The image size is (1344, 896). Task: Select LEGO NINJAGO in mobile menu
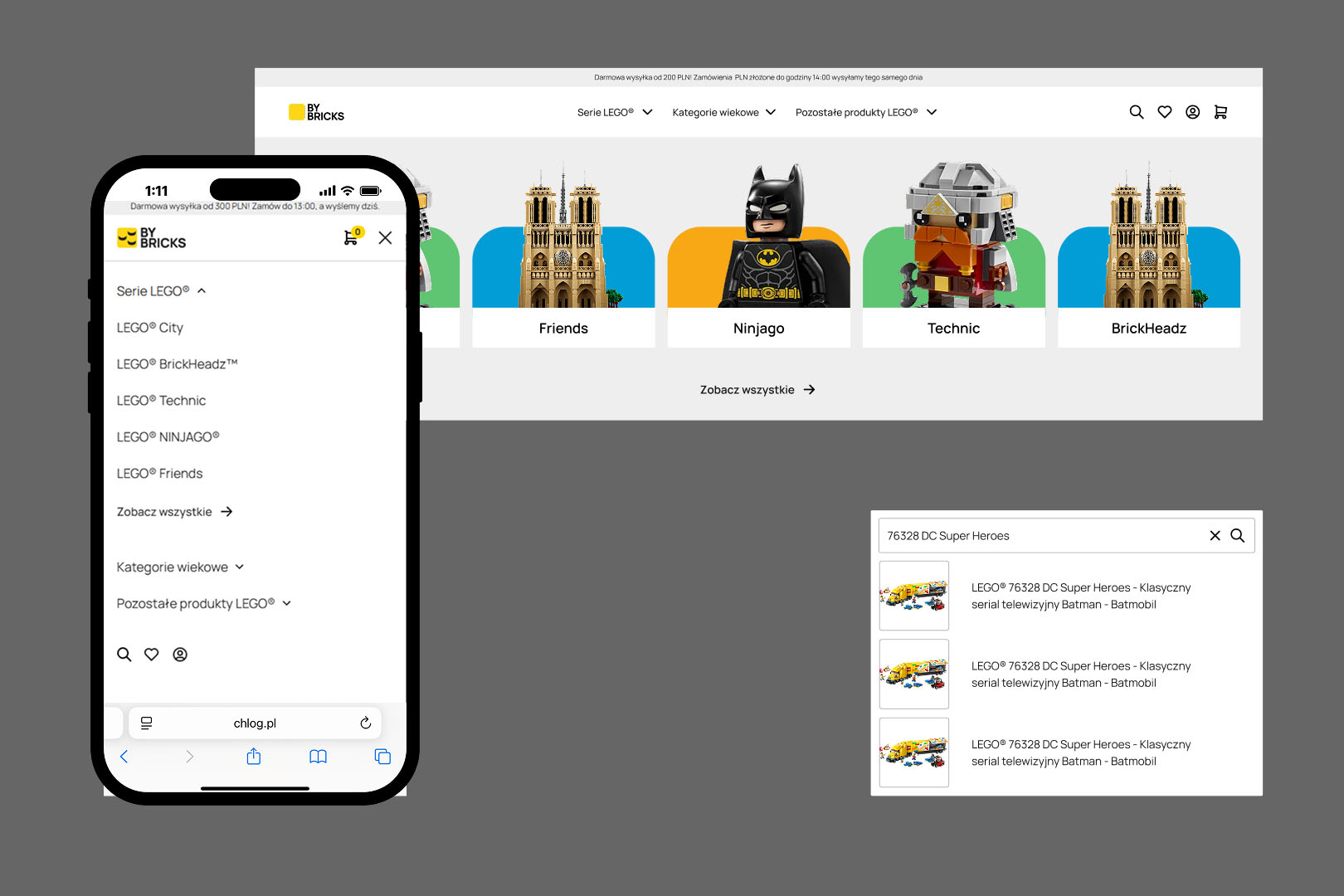(168, 437)
